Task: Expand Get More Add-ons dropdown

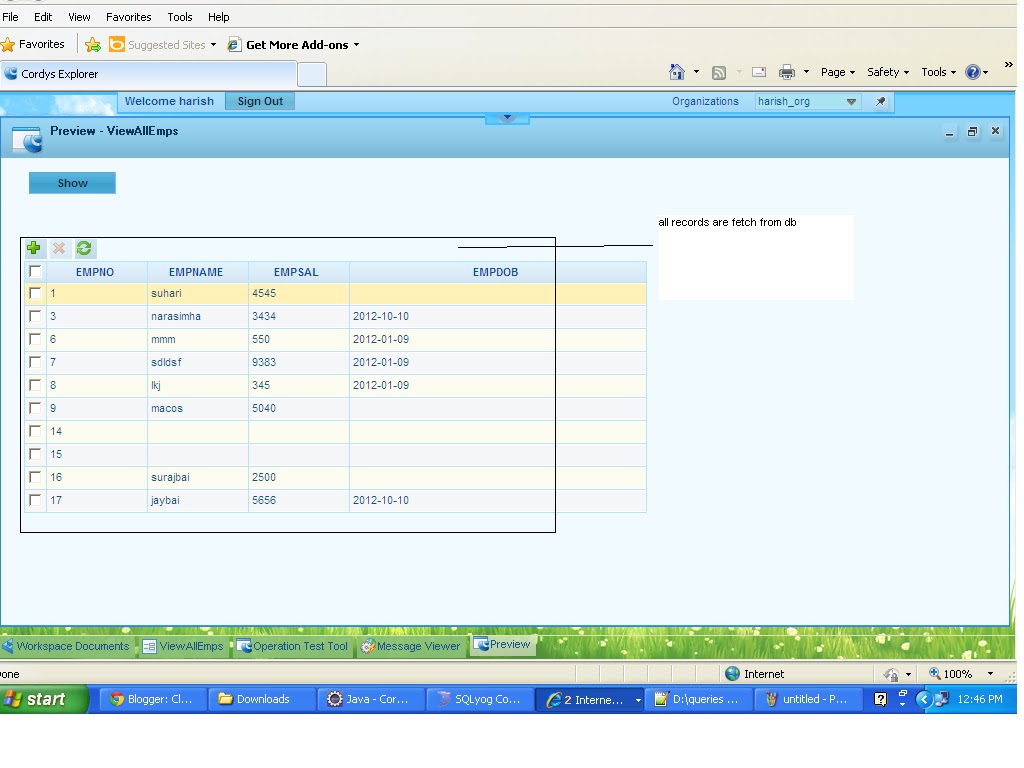Action: [356, 44]
